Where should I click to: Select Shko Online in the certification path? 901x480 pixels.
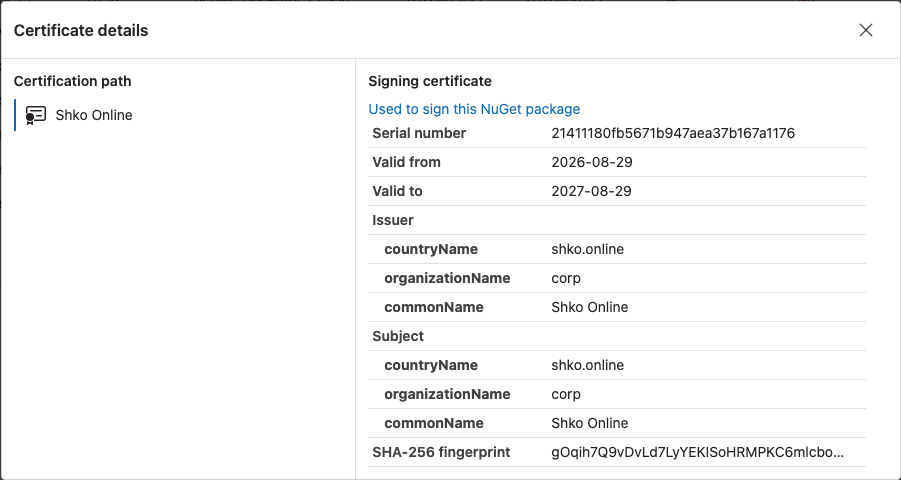[94, 115]
